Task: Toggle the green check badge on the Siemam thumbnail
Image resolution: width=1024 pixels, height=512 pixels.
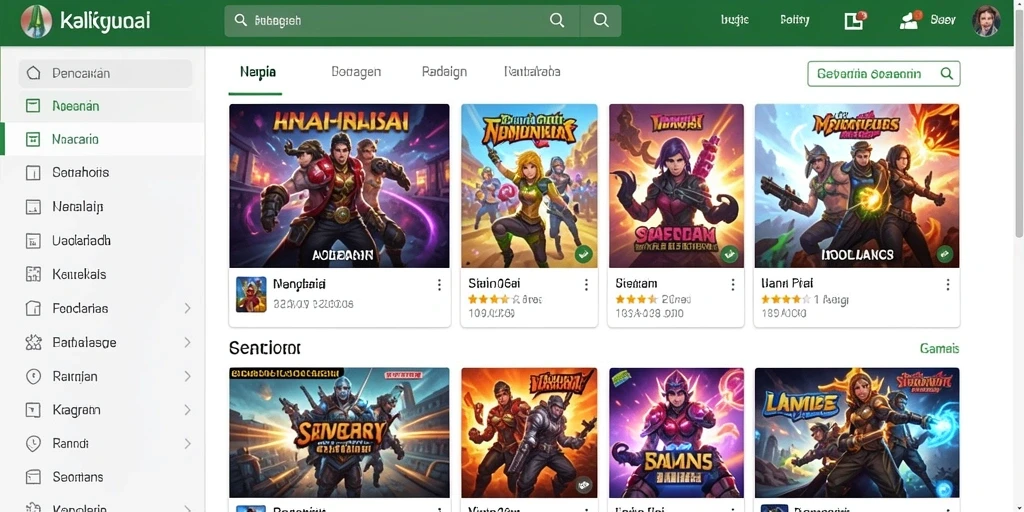Action: tap(730, 254)
